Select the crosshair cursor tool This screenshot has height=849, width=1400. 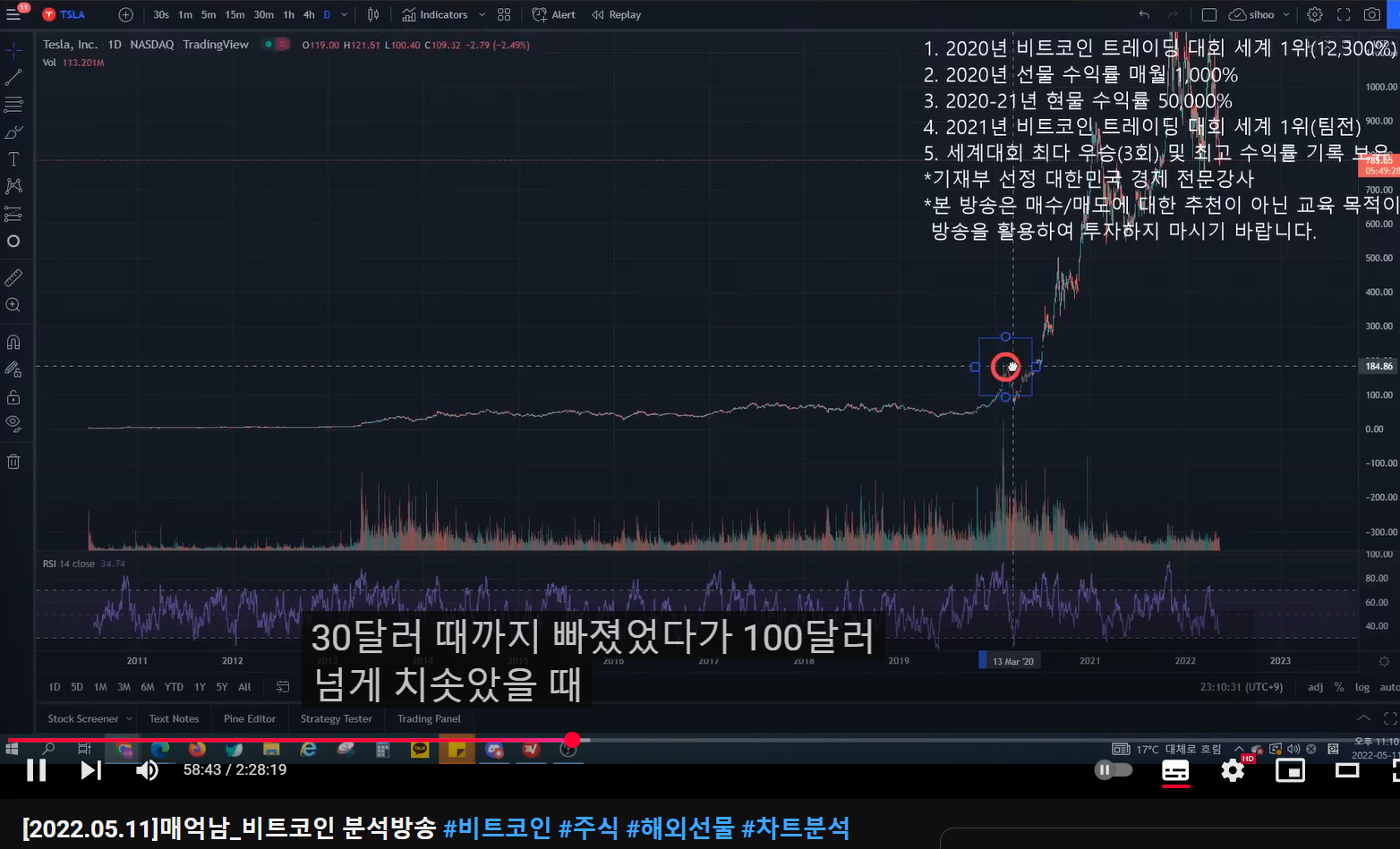click(13, 50)
